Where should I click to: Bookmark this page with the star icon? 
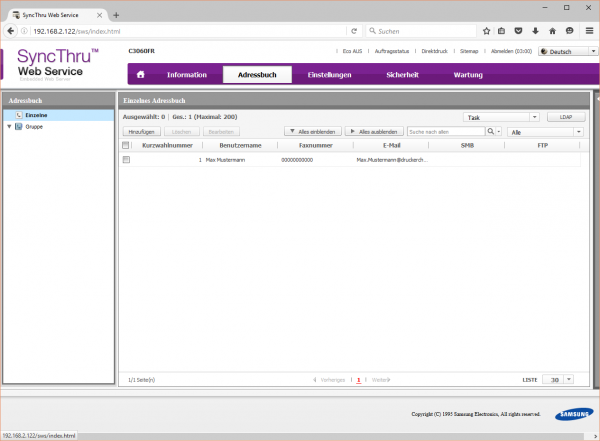pos(486,31)
